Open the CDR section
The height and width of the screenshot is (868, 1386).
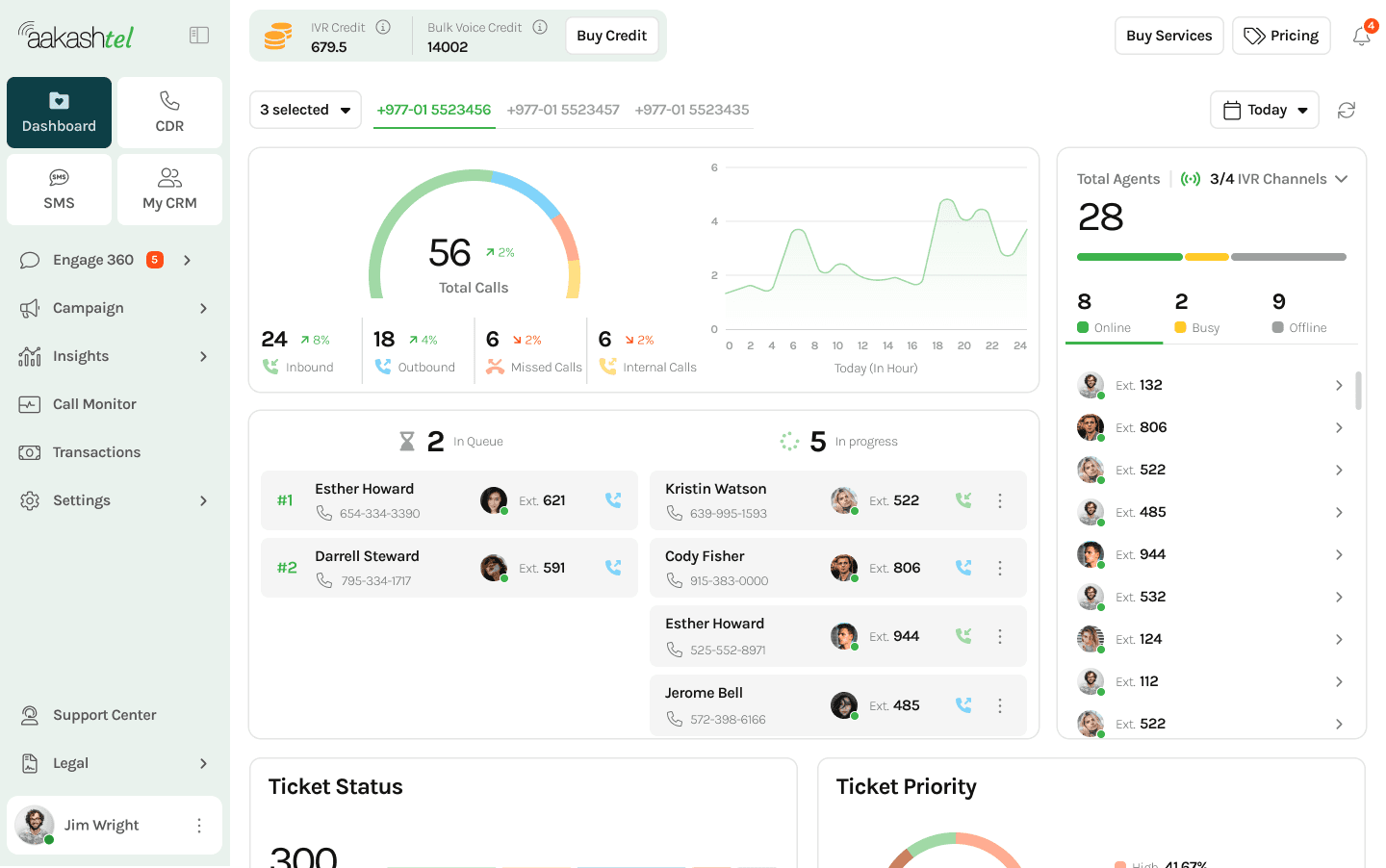coord(169,113)
